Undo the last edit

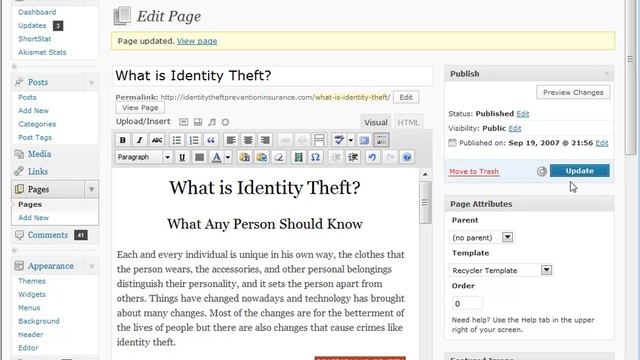[372, 157]
